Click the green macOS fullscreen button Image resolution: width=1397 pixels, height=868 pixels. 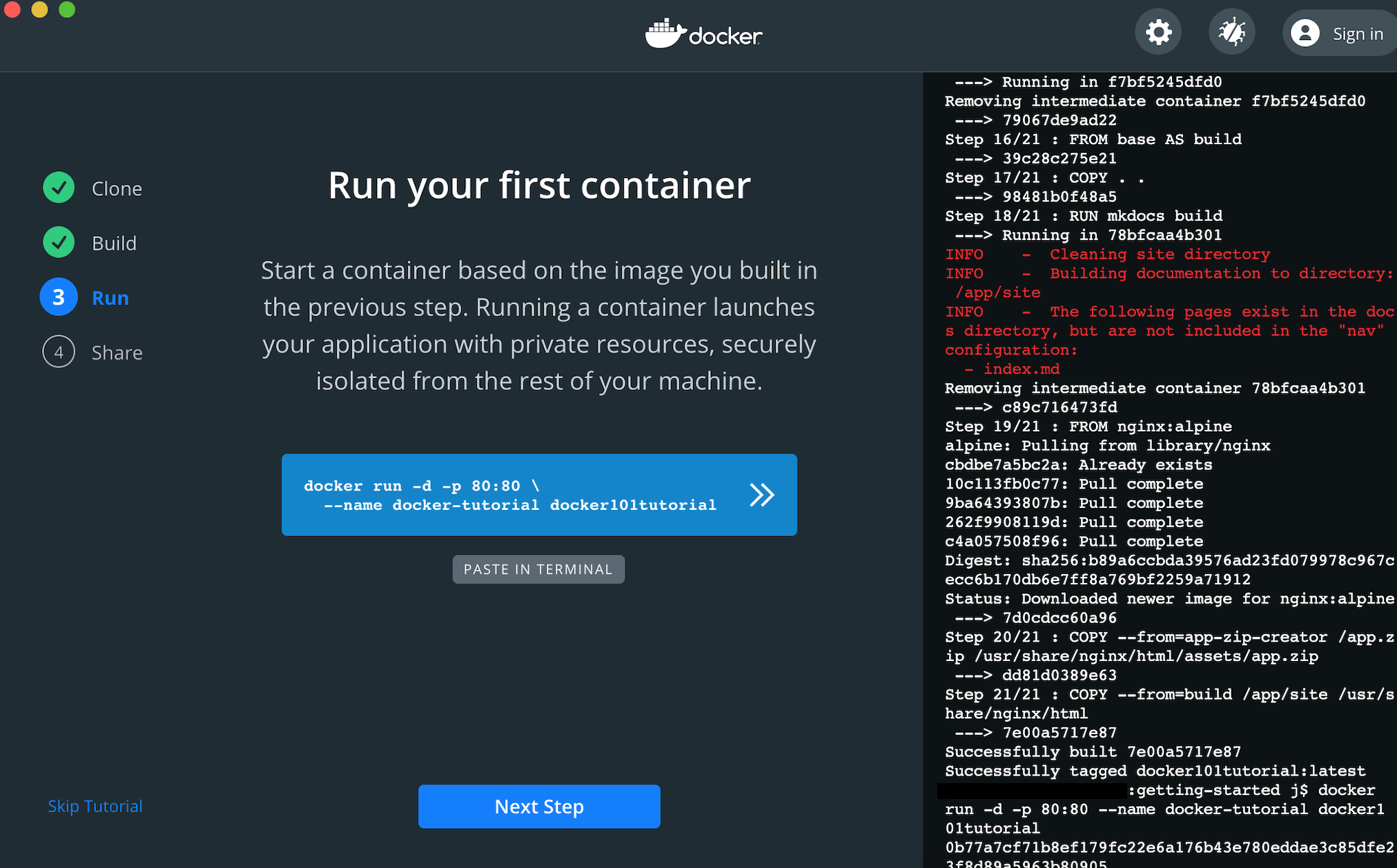67,9
